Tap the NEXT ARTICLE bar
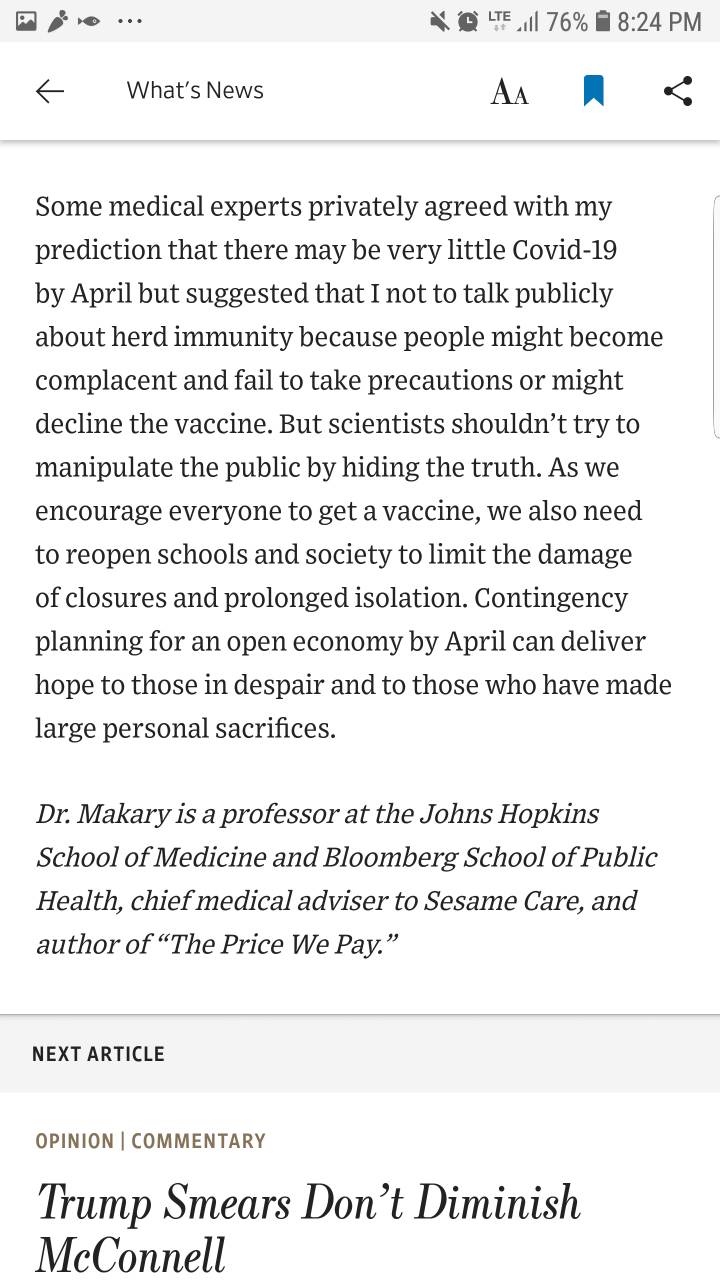Image resolution: width=720 pixels, height=1280 pixels. pos(360,1054)
